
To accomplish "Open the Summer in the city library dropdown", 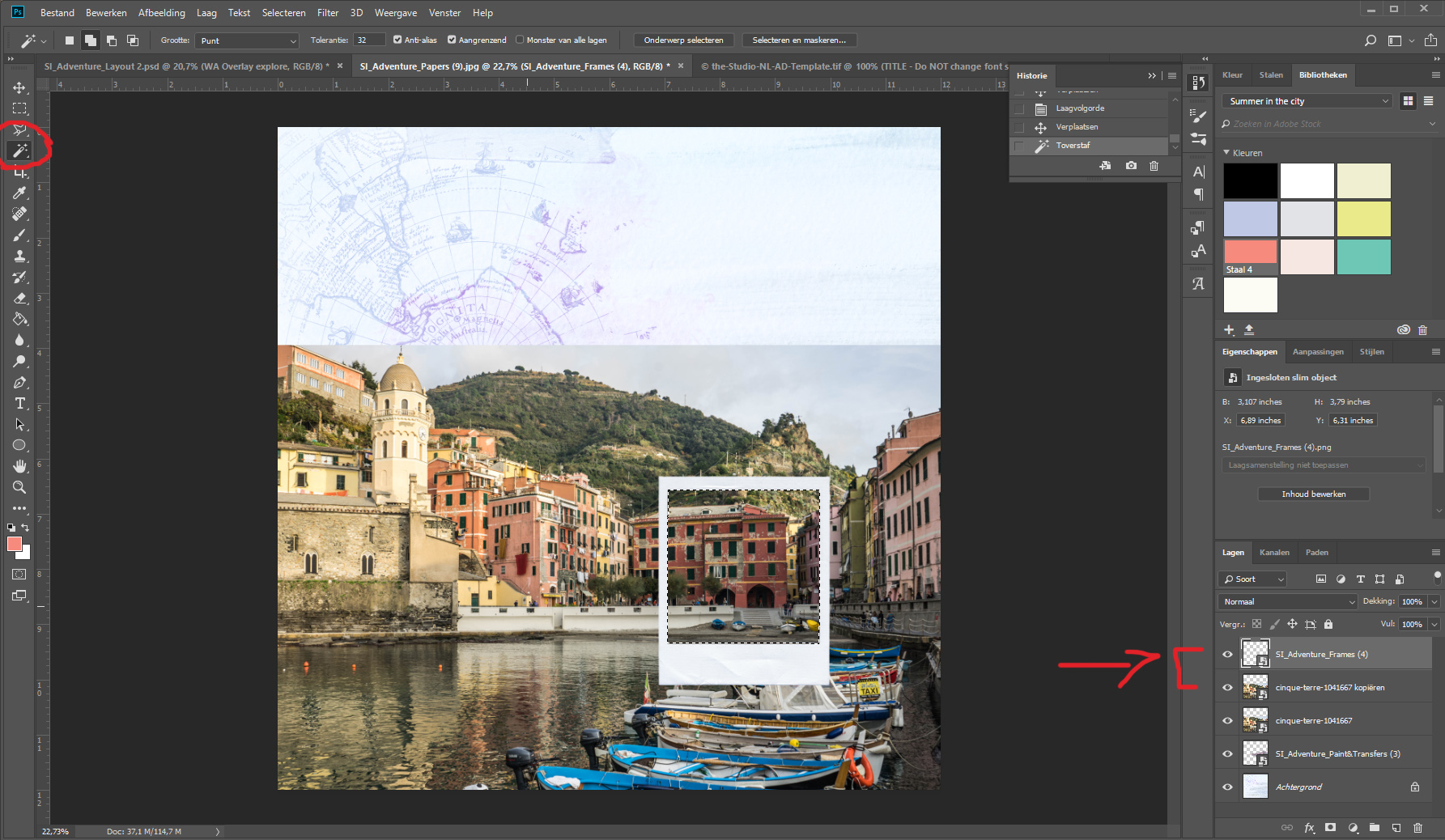I will pyautogui.click(x=1307, y=101).
